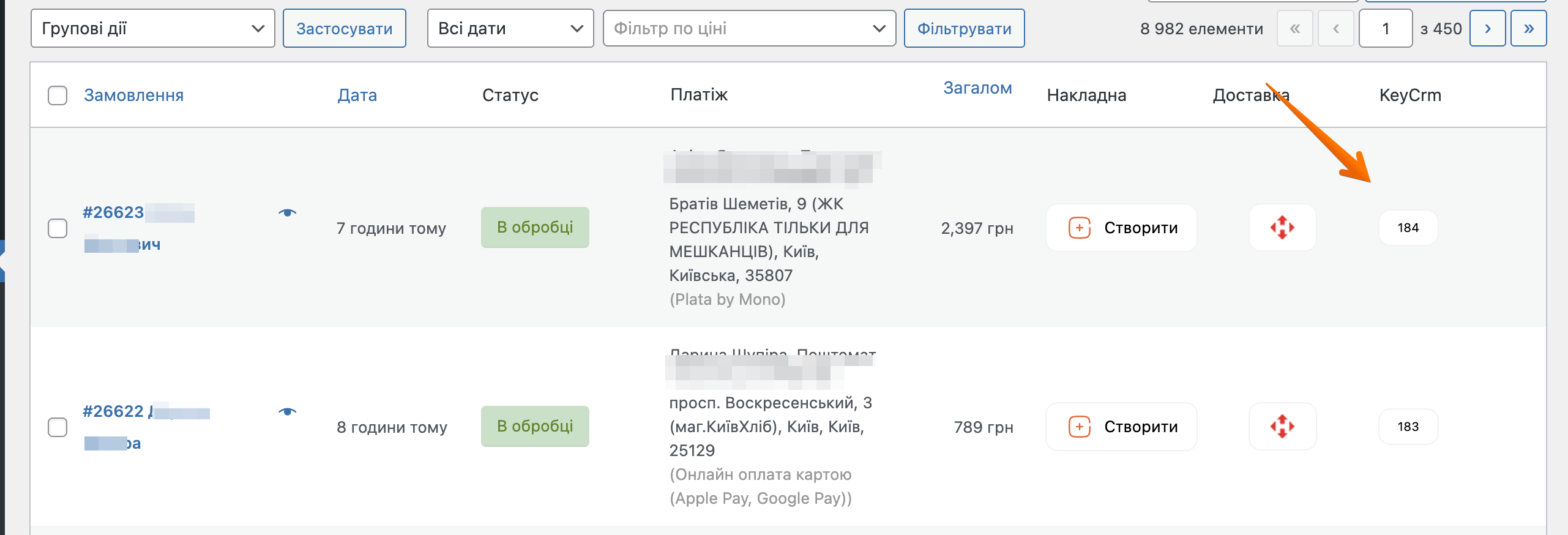
Task: Click the current page number field
Action: (x=1385, y=28)
